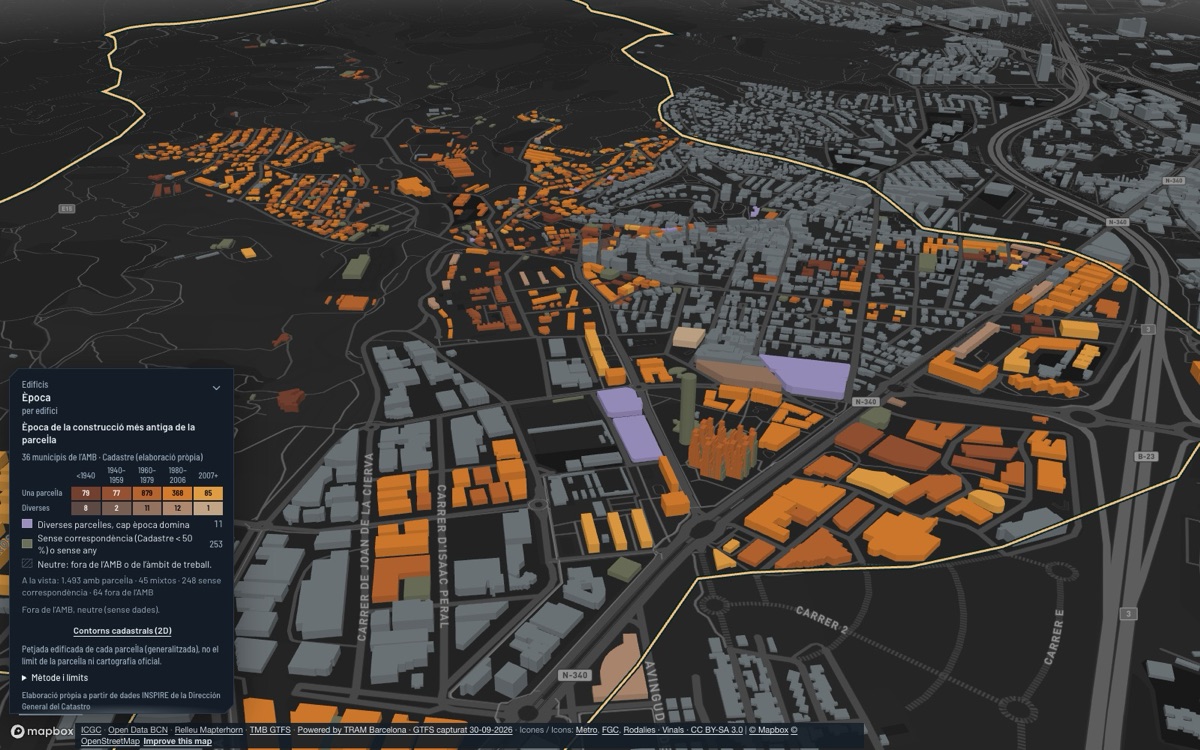Click Improve this map link
Image resolution: width=1200 pixels, height=750 pixels.
coord(177,741)
